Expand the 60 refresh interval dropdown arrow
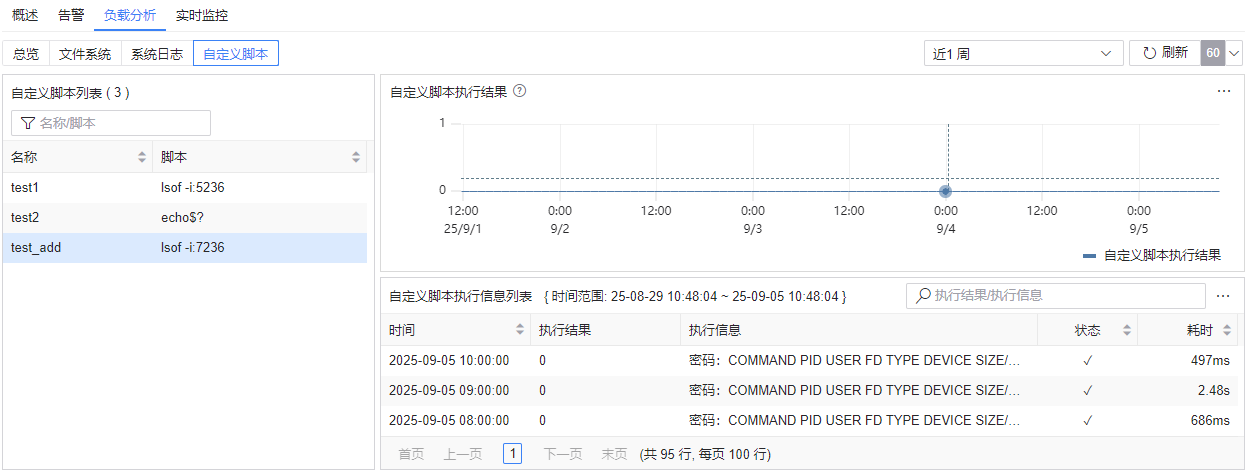 tap(1235, 53)
